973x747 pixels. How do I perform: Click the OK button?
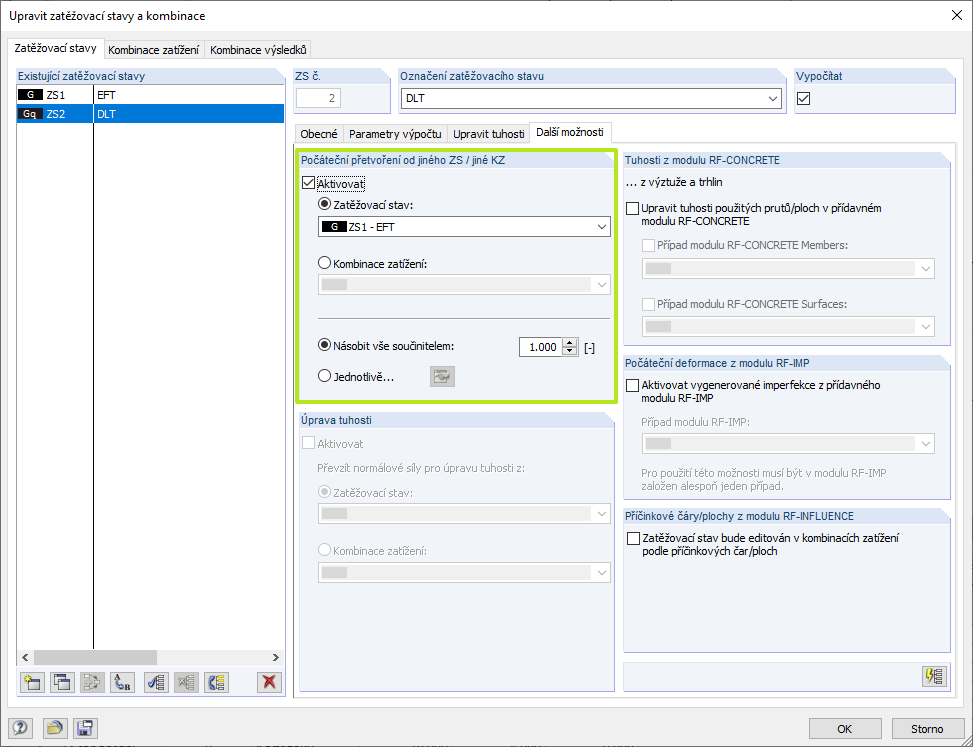click(845, 728)
